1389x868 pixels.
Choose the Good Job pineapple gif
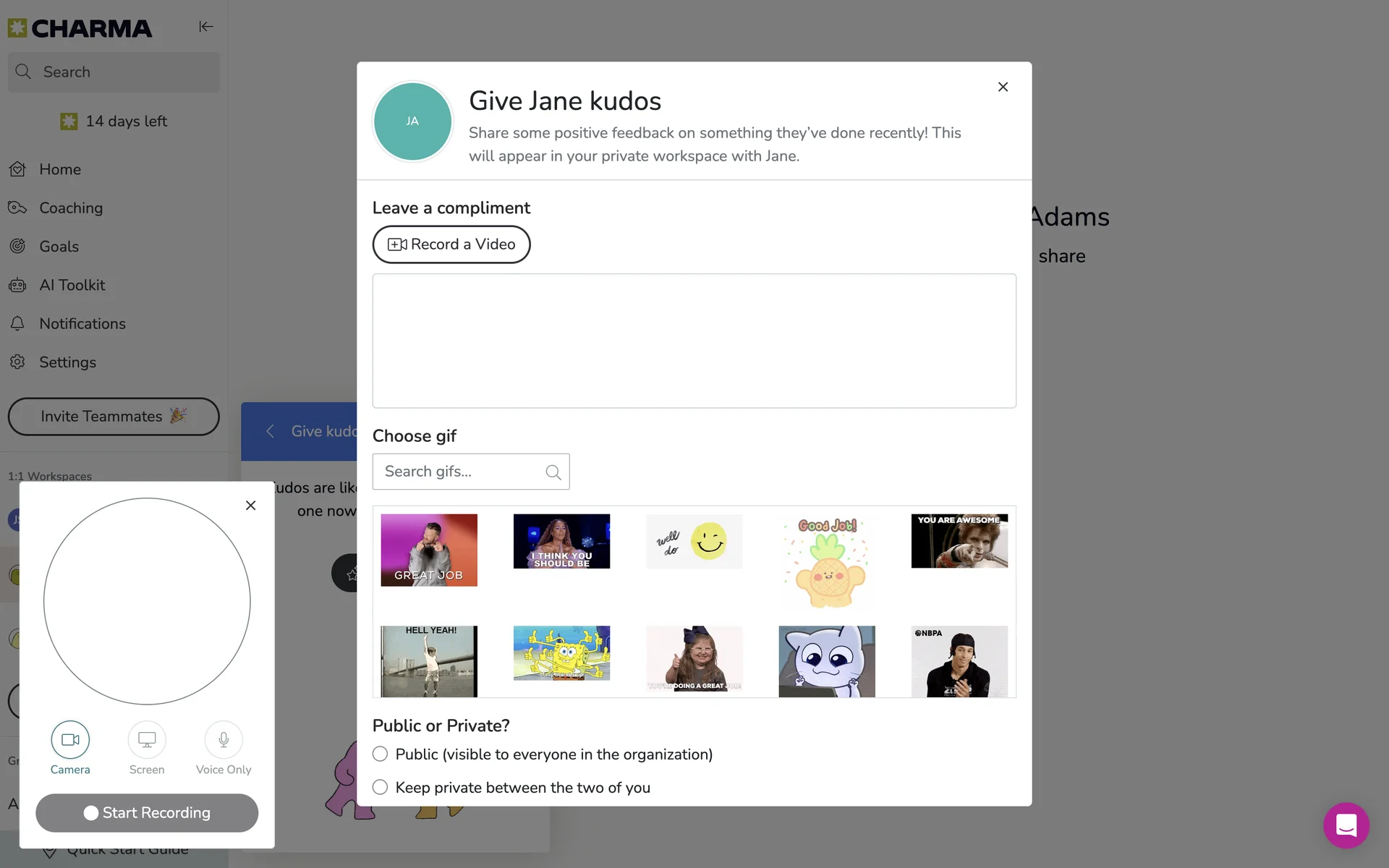826,562
